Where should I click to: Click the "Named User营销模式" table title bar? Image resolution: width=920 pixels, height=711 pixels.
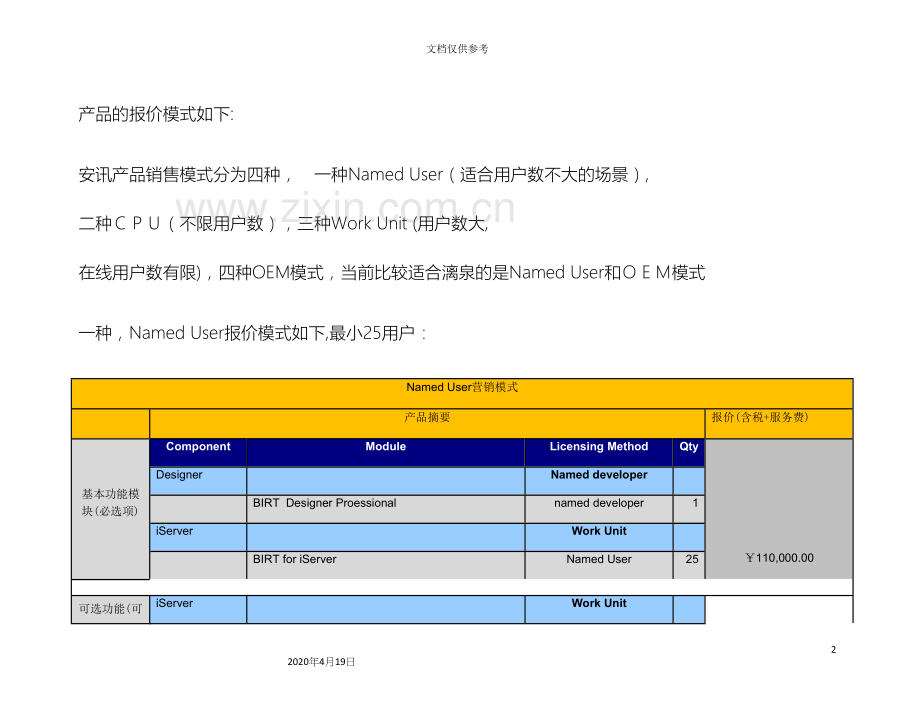pyautogui.click(x=462, y=387)
